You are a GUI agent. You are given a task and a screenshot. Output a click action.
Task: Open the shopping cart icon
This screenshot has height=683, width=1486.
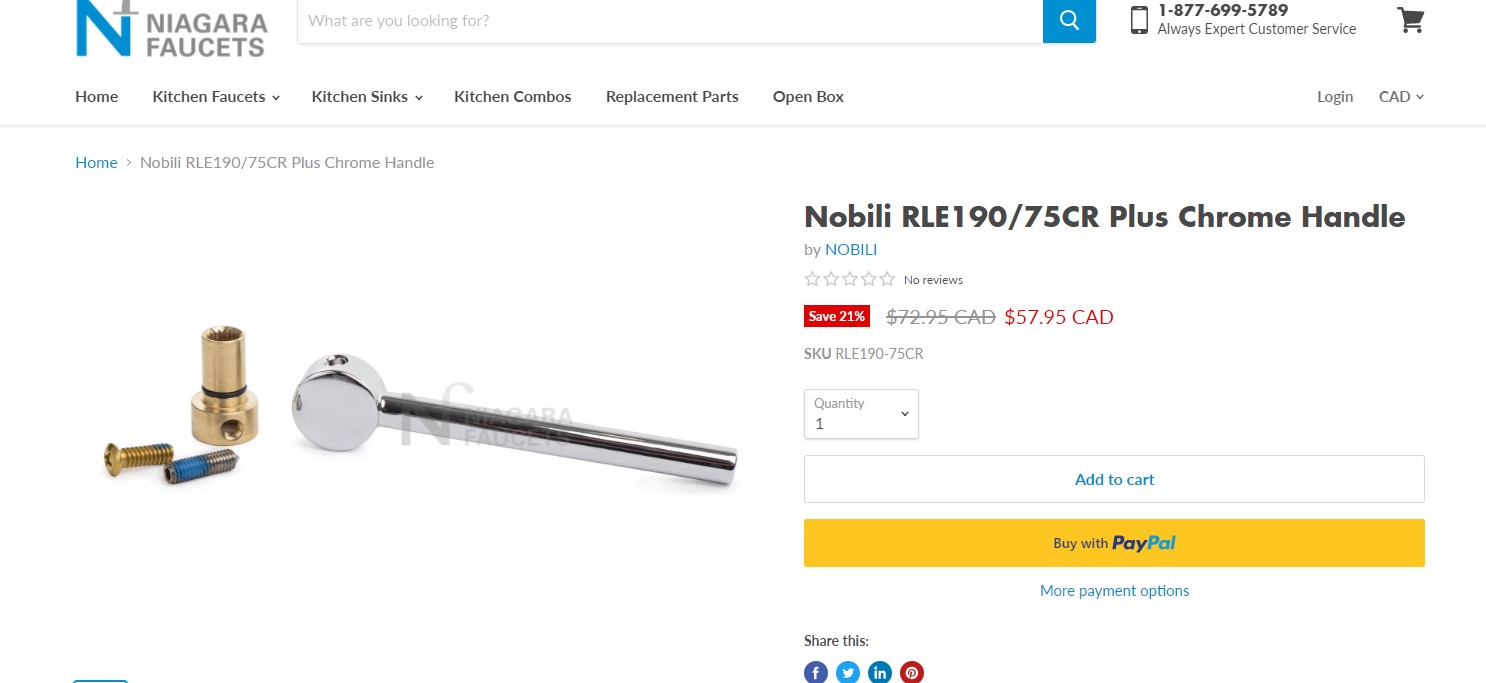(1410, 21)
